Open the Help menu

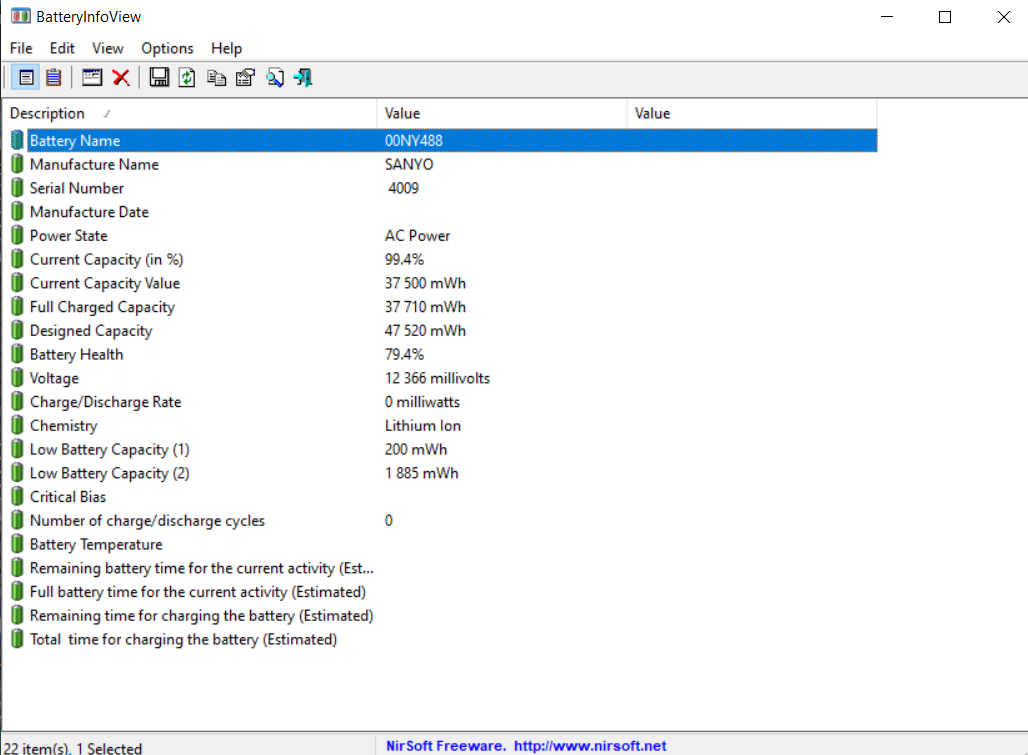(x=226, y=48)
